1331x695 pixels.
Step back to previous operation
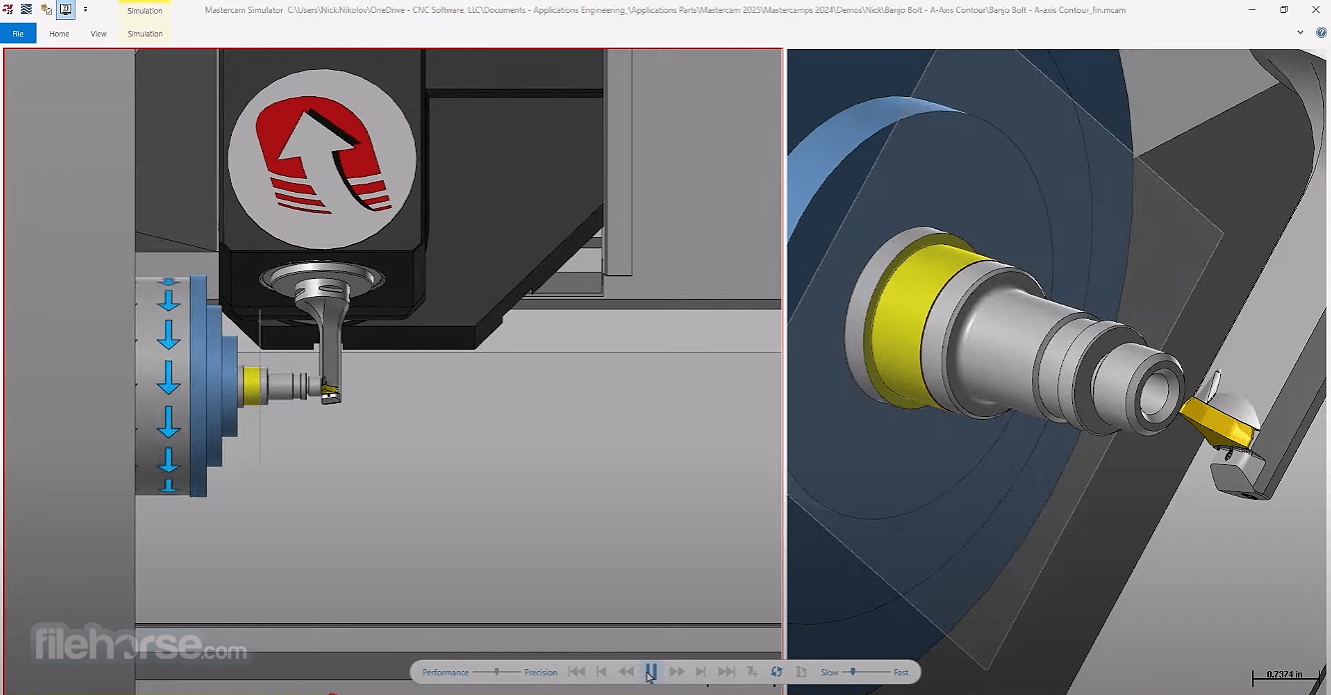[x=602, y=672]
